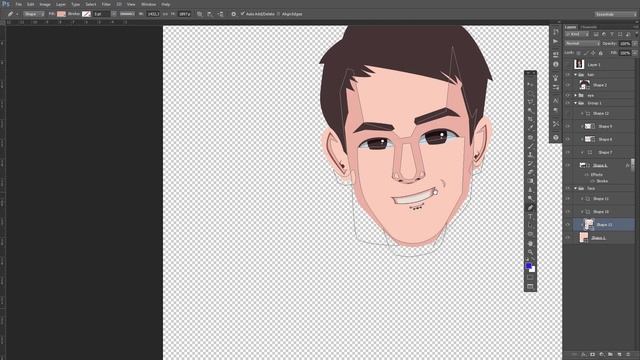Collapse the face layer group
Screen dimensions: 640x360
(576, 189)
